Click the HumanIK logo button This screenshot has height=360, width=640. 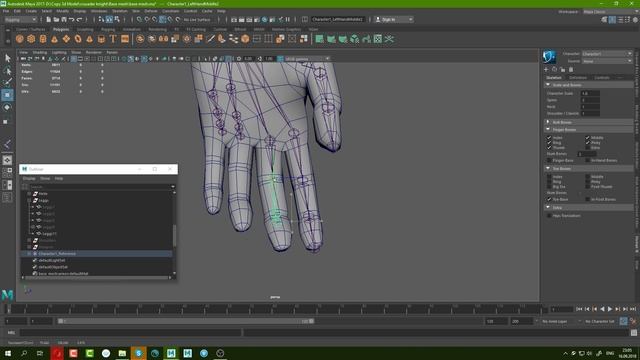549,57
